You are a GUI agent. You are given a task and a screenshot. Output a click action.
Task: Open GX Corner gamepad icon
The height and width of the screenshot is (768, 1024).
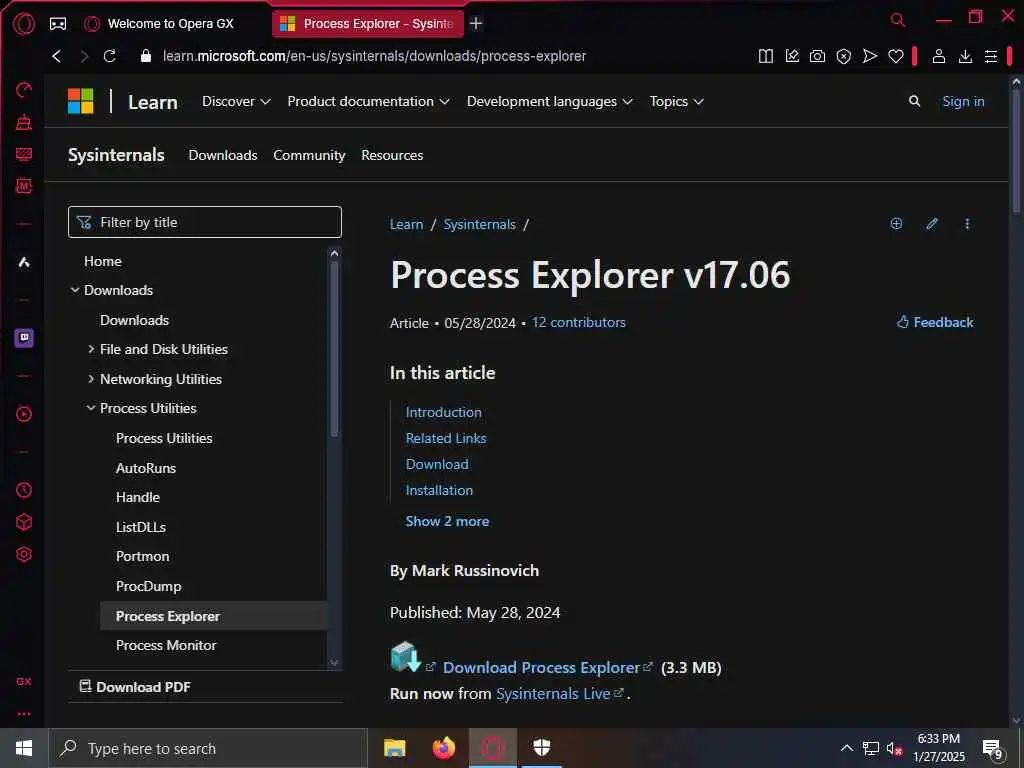(x=58, y=24)
